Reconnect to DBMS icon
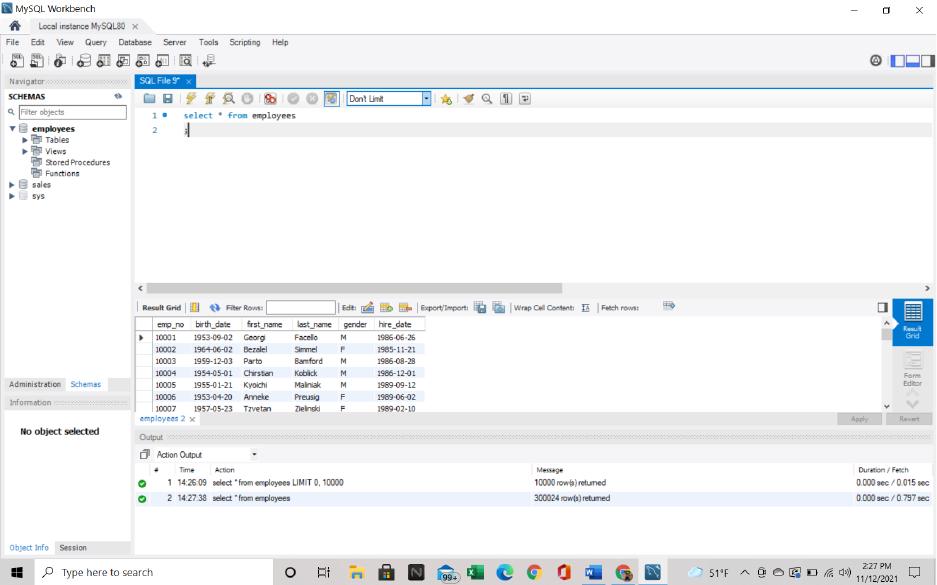Image resolution: width=937 pixels, height=585 pixels. [x=209, y=60]
